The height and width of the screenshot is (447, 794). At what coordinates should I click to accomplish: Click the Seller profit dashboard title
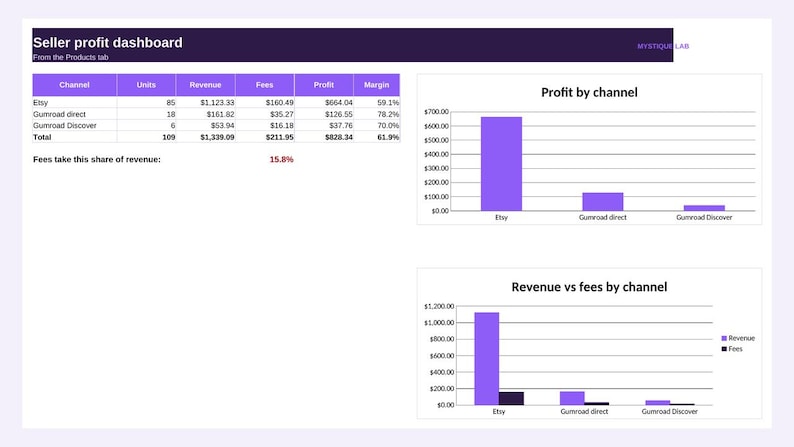coord(107,43)
